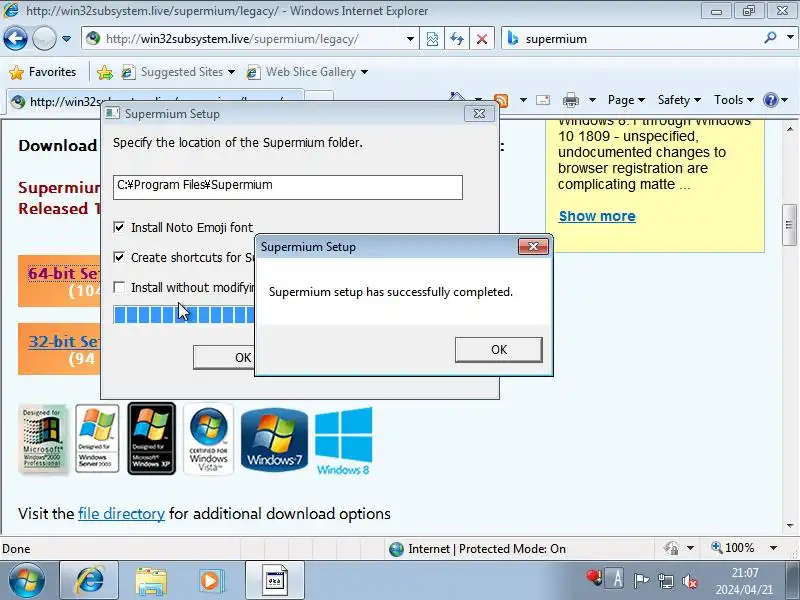Screen dimensions: 800x600
Task: Open the Feeds dropdown arrow
Action: click(x=523, y=100)
